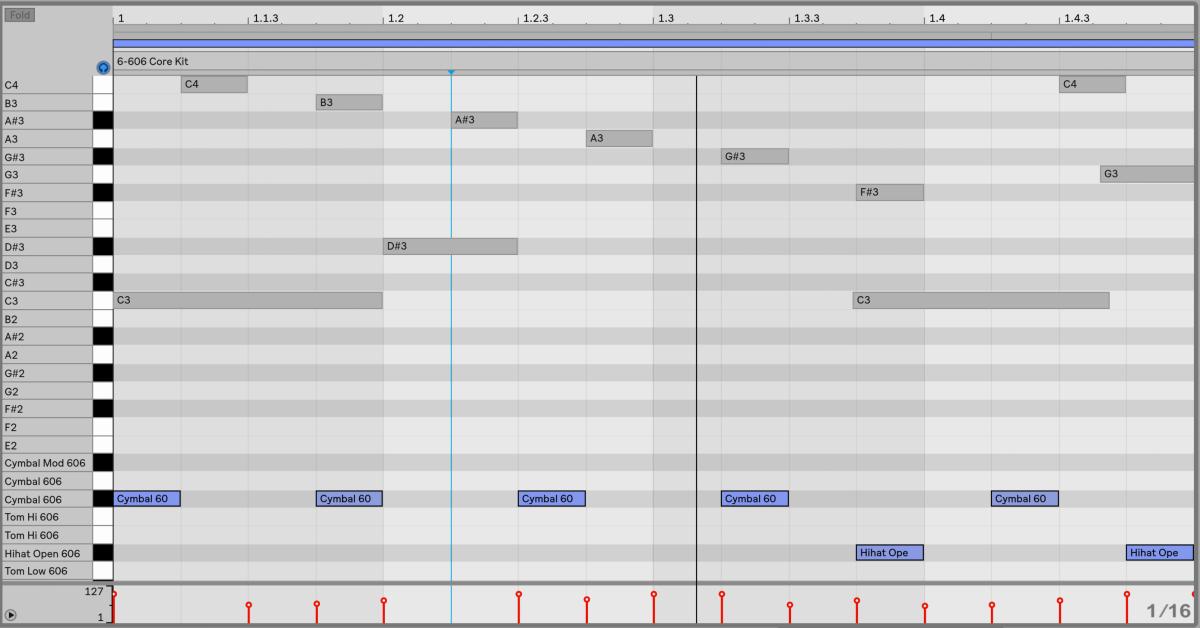The width and height of the screenshot is (1200, 628).
Task: Play the F#3 black piano key
Action: (102, 192)
